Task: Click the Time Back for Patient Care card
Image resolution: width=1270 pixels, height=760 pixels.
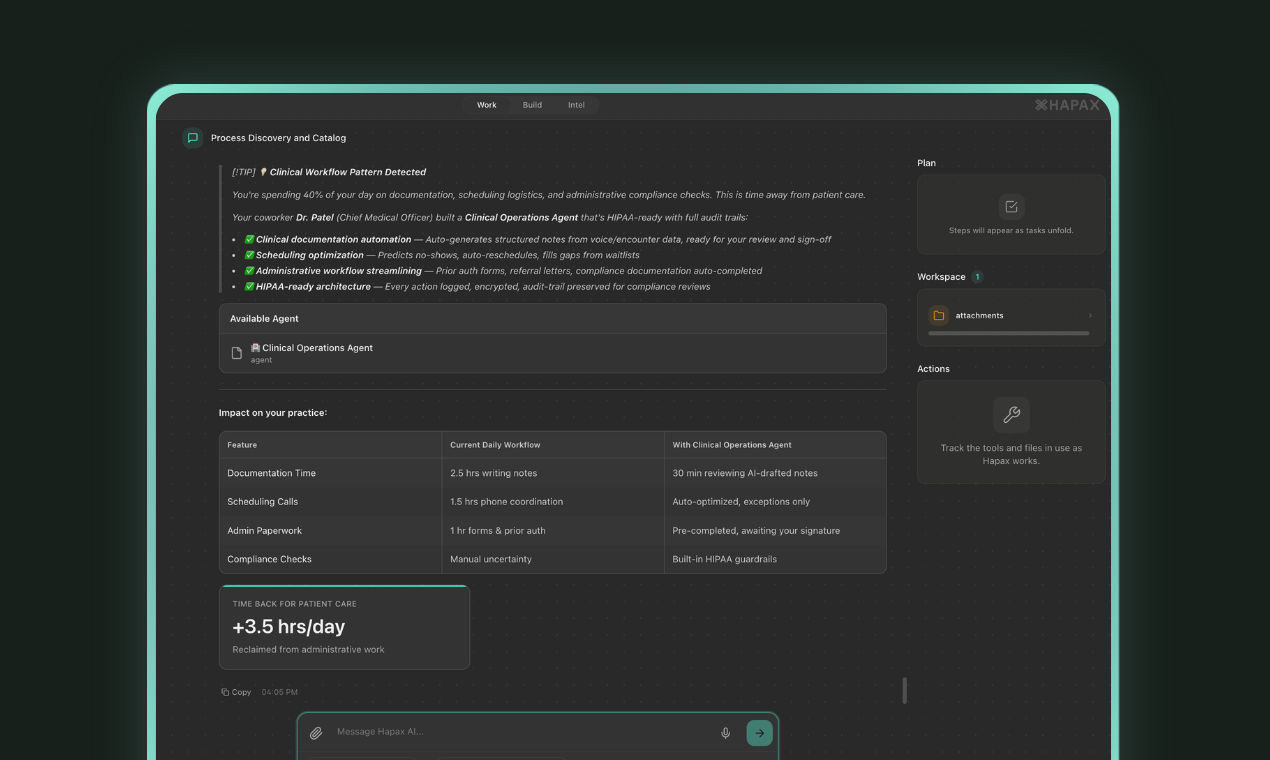Action: (344, 628)
